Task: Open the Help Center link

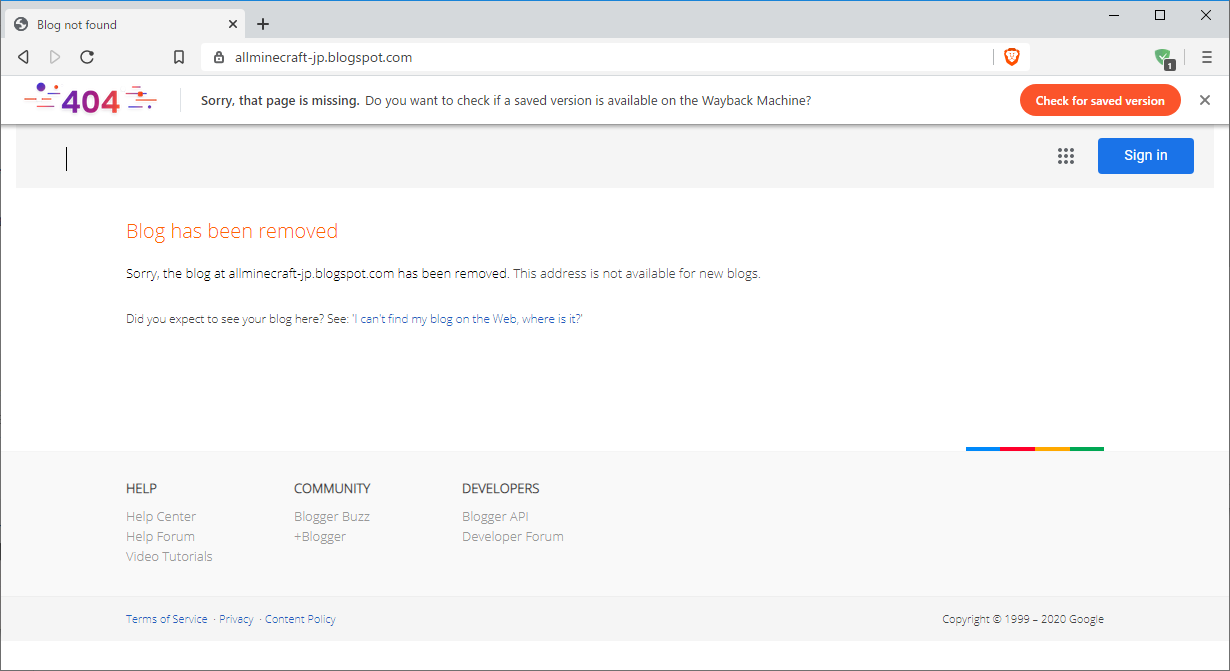Action: (x=161, y=516)
